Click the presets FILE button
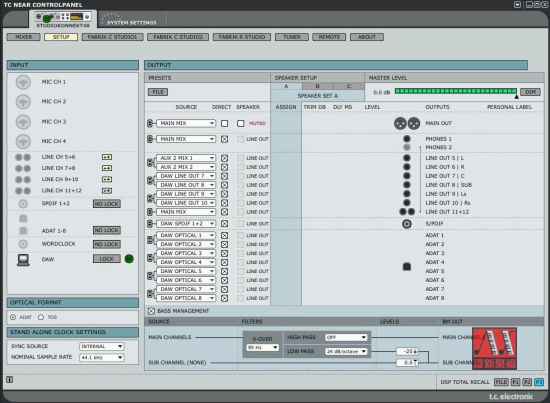Viewport: 550px width, 403px height. [158, 92]
